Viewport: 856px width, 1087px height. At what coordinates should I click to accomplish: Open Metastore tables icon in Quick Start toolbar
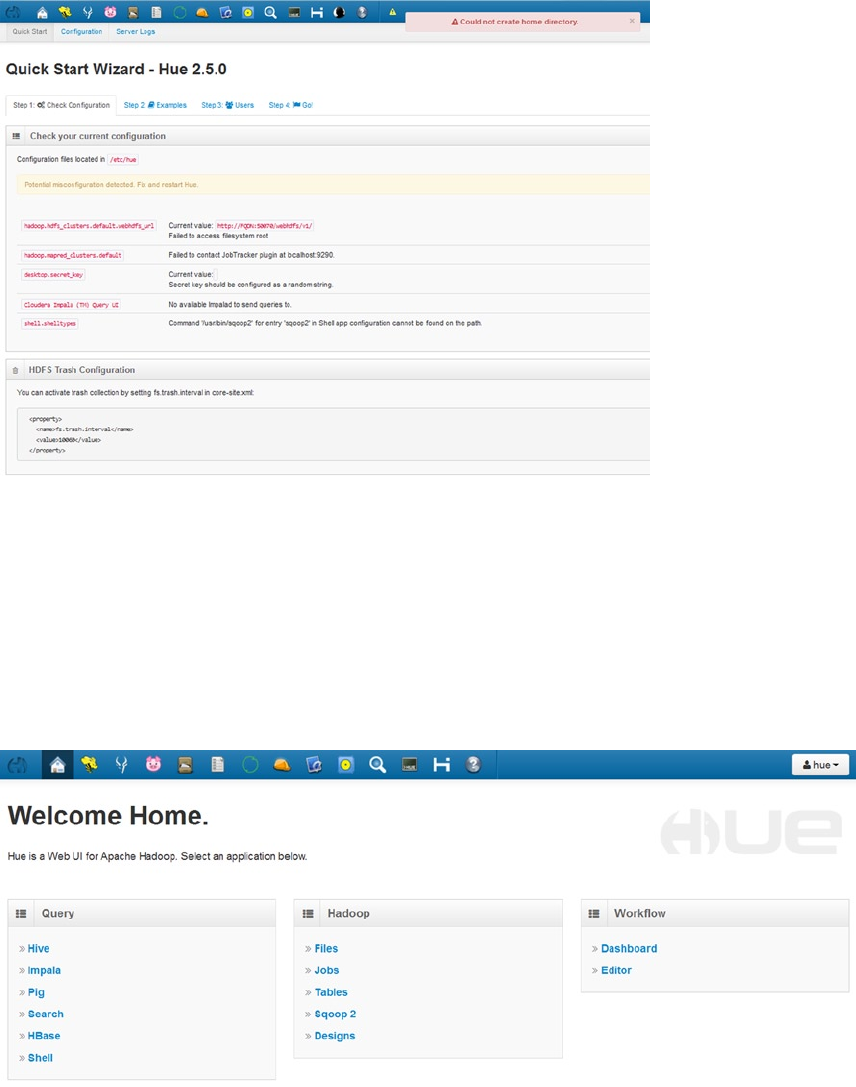pyautogui.click(x=157, y=12)
